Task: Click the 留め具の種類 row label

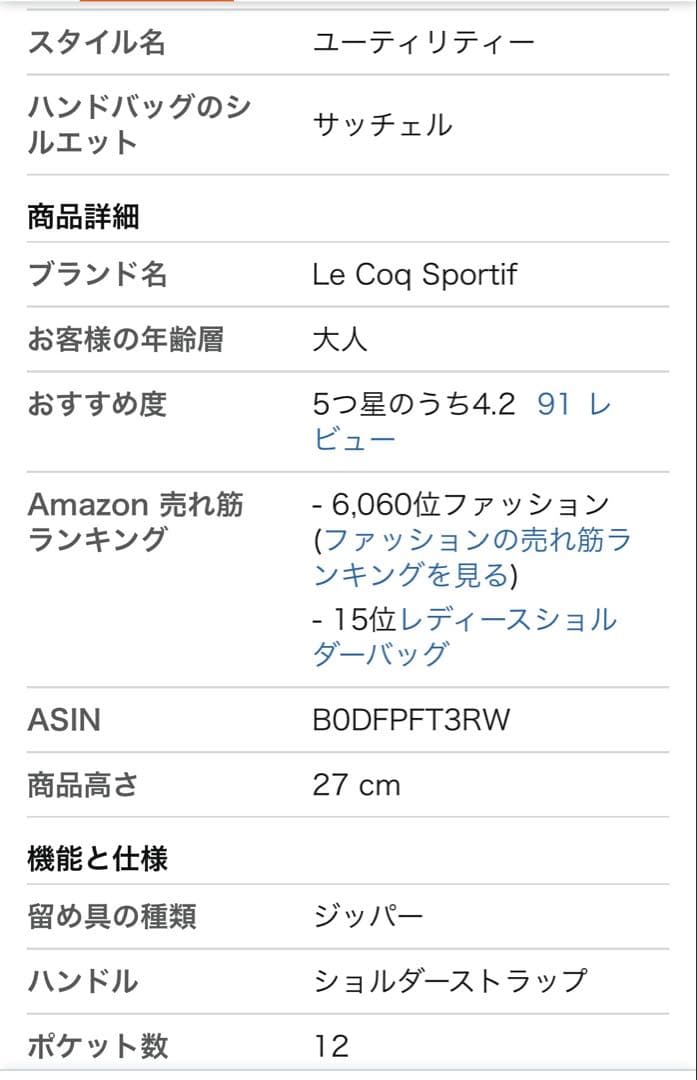Action: click(x=111, y=916)
